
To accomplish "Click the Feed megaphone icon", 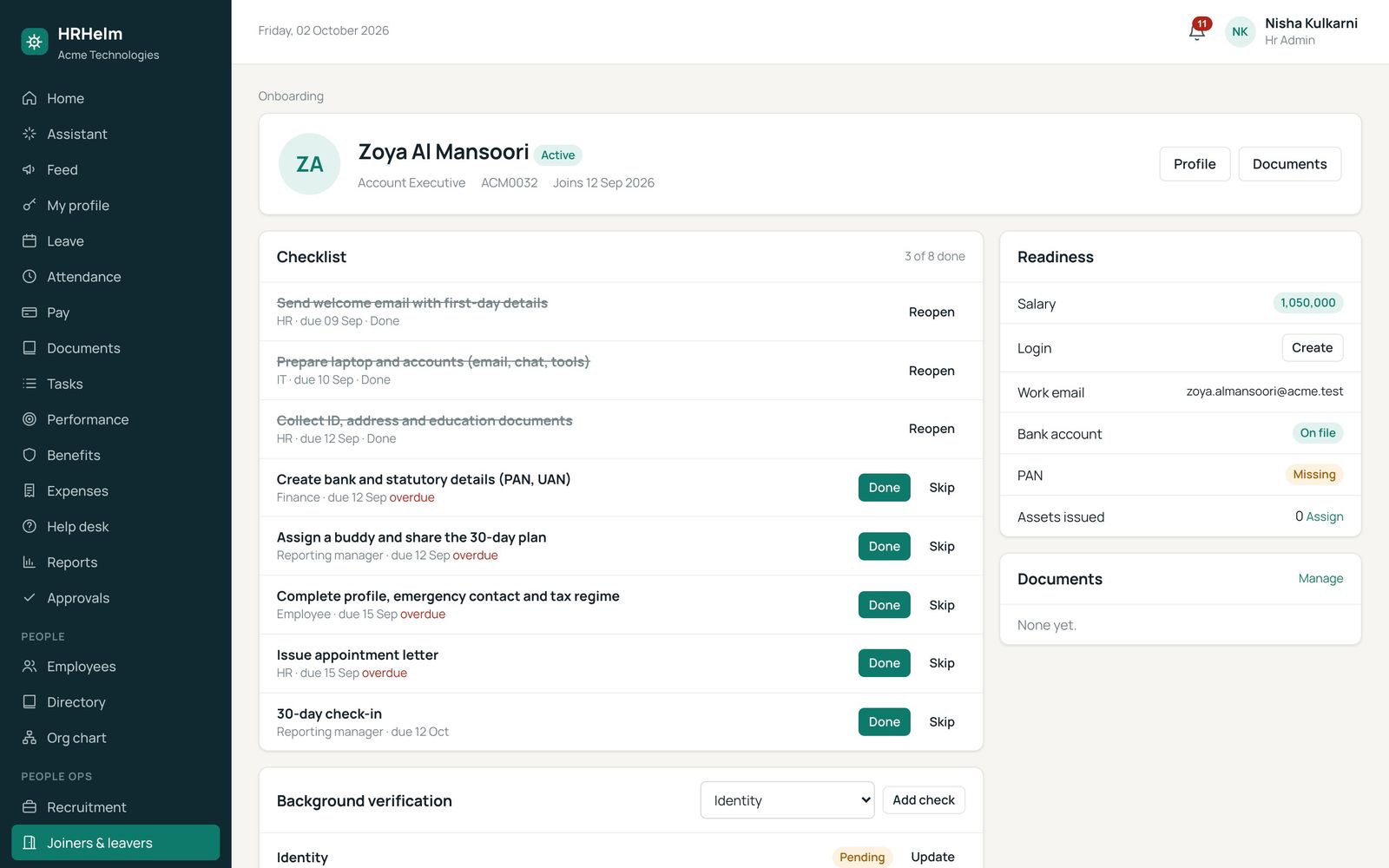I will (x=30, y=169).
